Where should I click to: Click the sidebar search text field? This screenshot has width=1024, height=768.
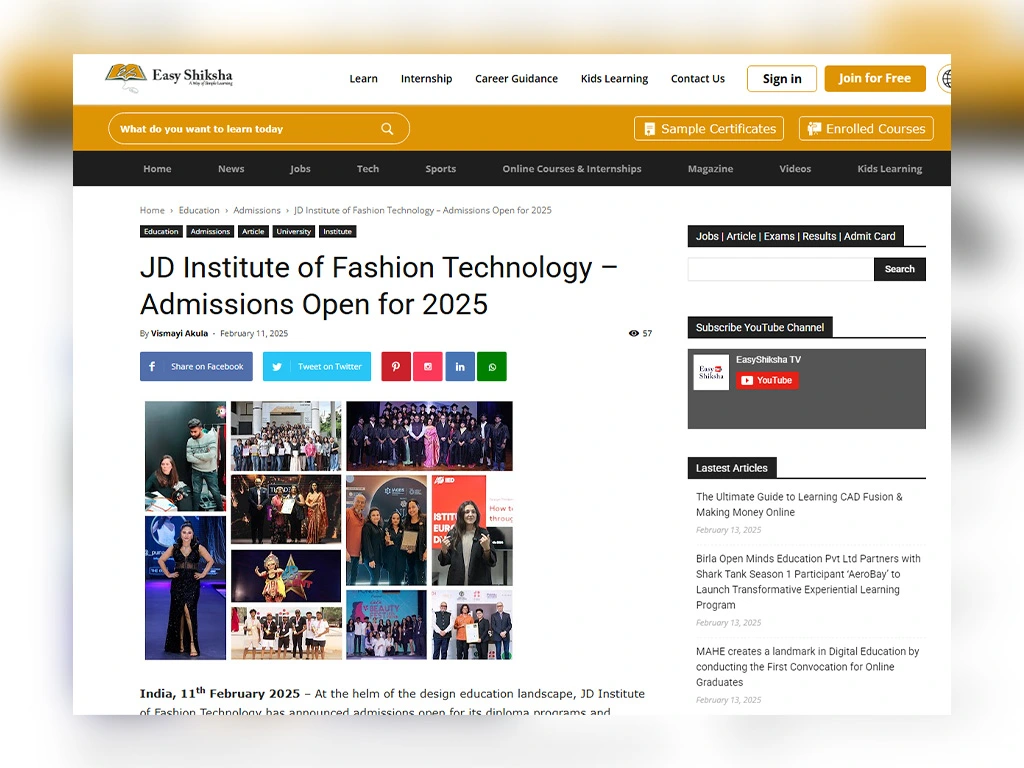780,269
